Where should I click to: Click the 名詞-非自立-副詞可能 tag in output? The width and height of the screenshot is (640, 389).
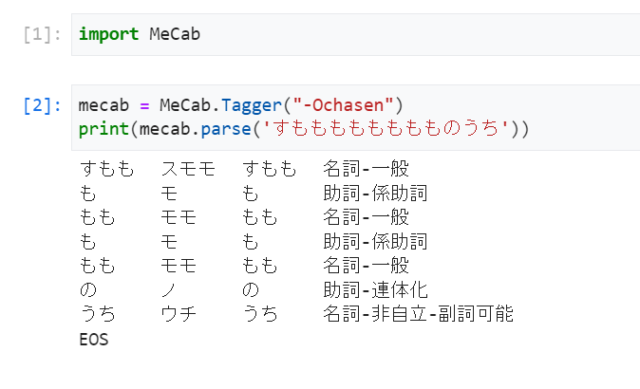coord(418,314)
